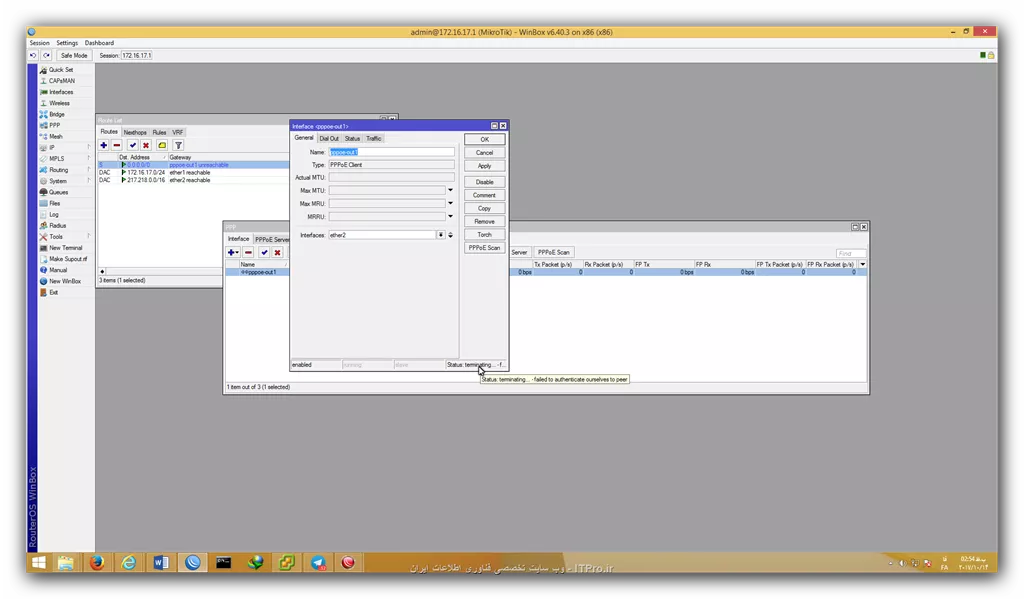The image size is (1024, 599).
Task: Open the Manual from the sidebar
Action: 57,270
